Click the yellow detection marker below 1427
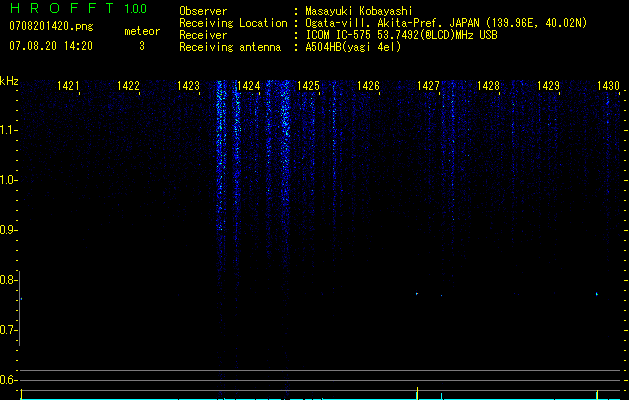The width and height of the screenshot is (629, 400). (418, 393)
